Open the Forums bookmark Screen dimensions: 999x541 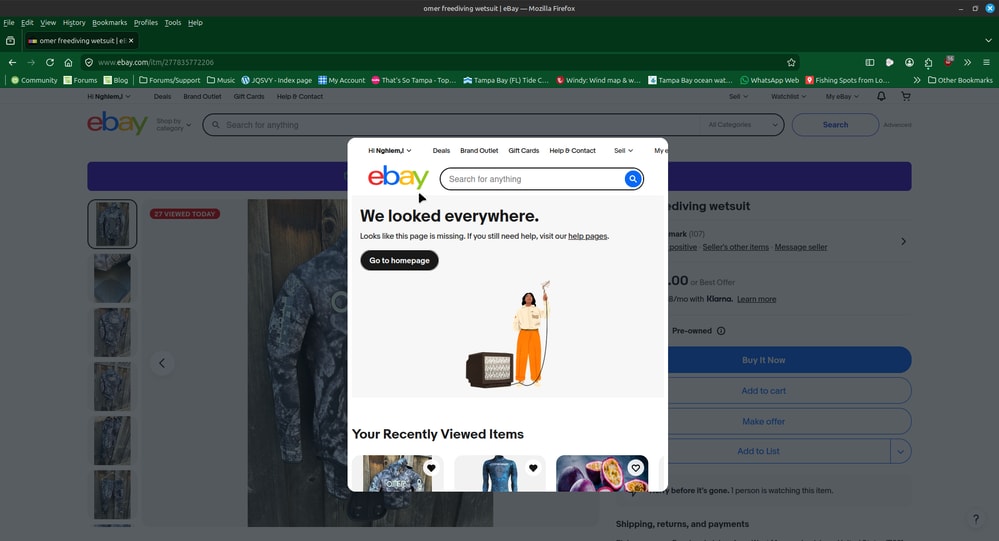(80, 80)
